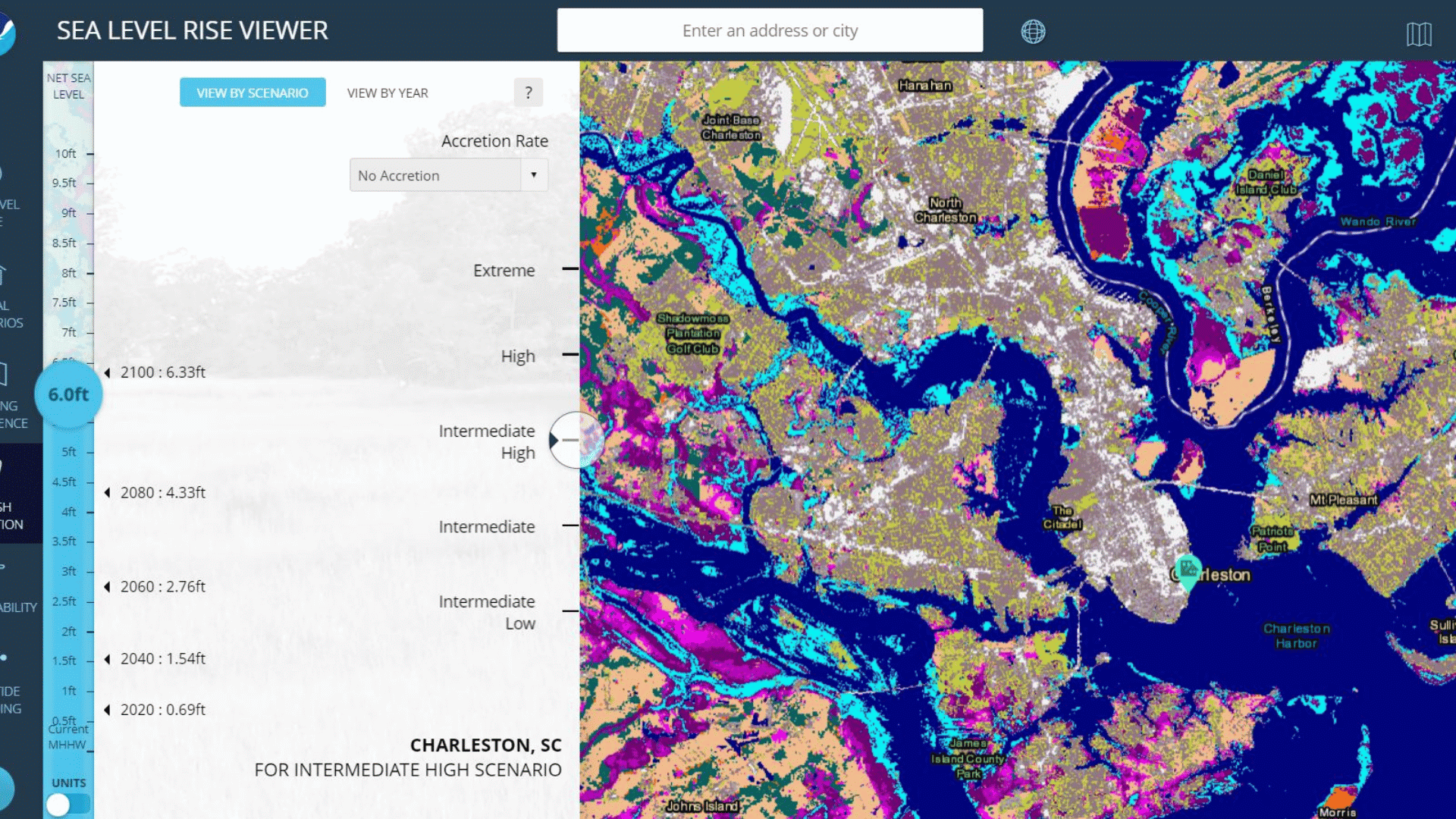Click the arrow marker beside 2060 : 2.76ft

pyautogui.click(x=107, y=587)
